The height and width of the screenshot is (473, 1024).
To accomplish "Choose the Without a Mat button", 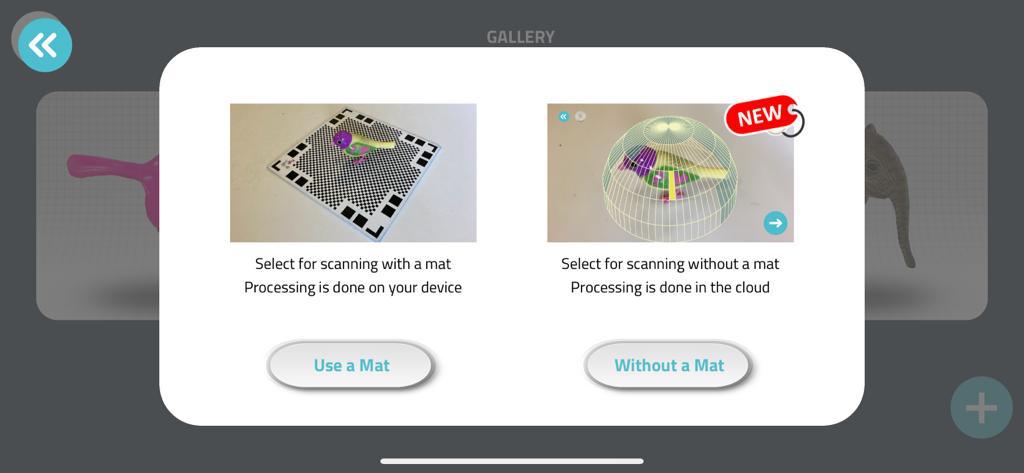I will point(669,365).
